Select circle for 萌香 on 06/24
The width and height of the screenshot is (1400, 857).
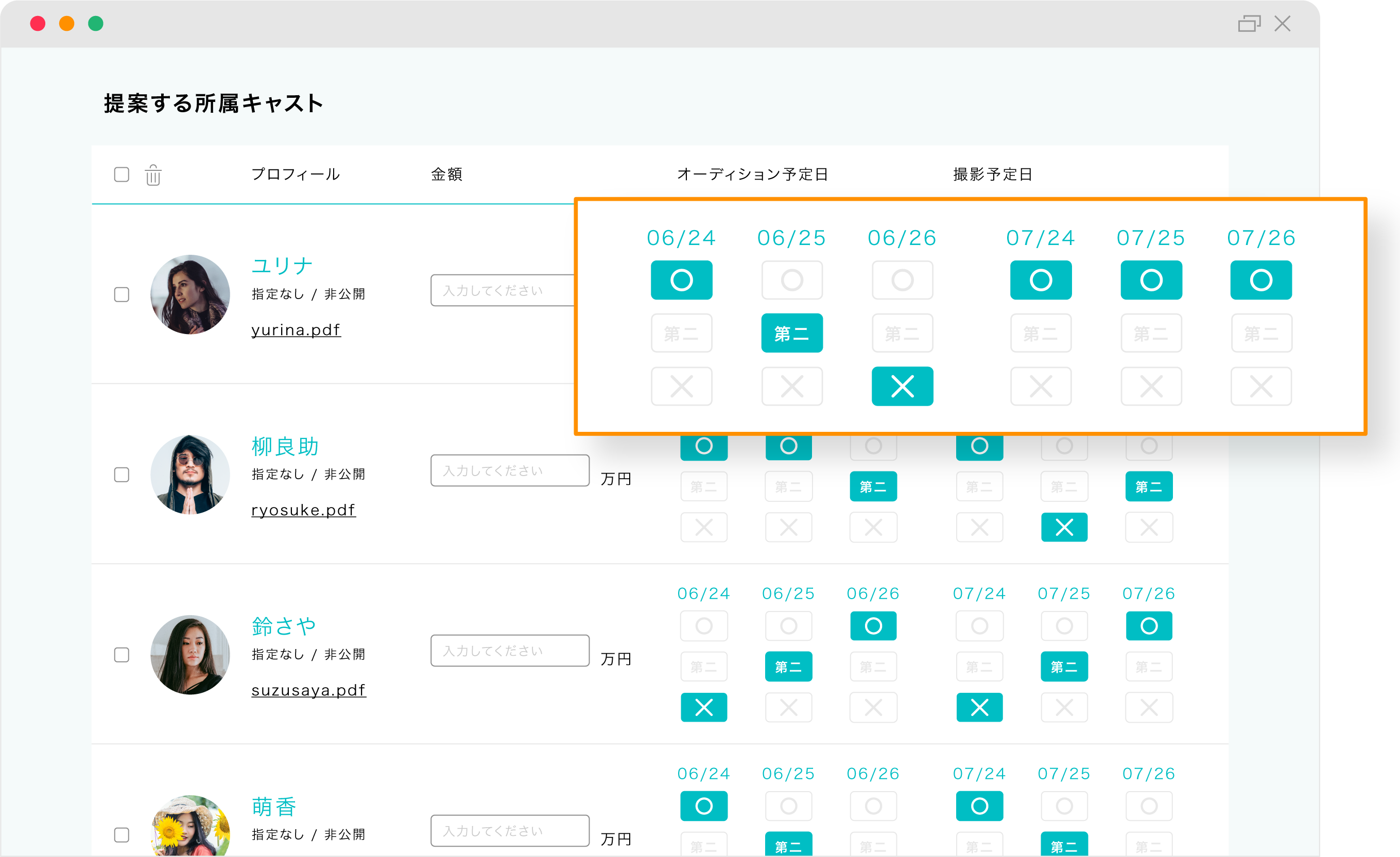pyautogui.click(x=704, y=806)
